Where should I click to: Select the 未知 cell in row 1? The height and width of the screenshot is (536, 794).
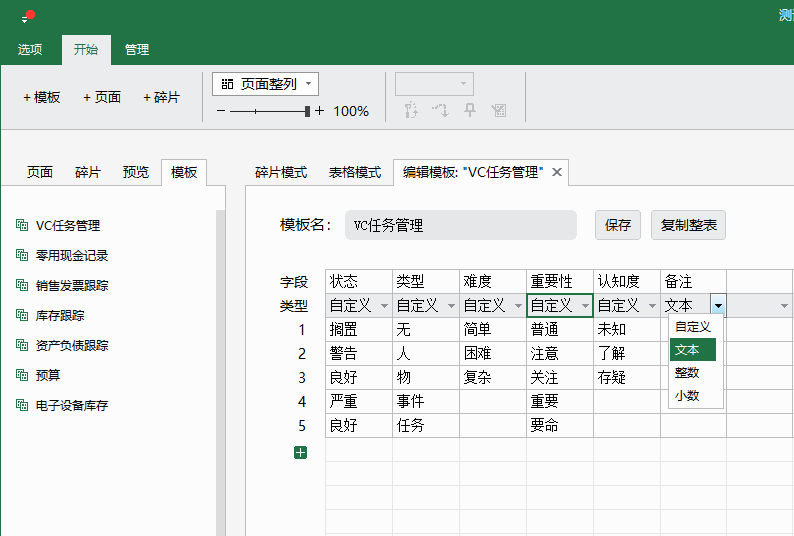pyautogui.click(x=627, y=330)
